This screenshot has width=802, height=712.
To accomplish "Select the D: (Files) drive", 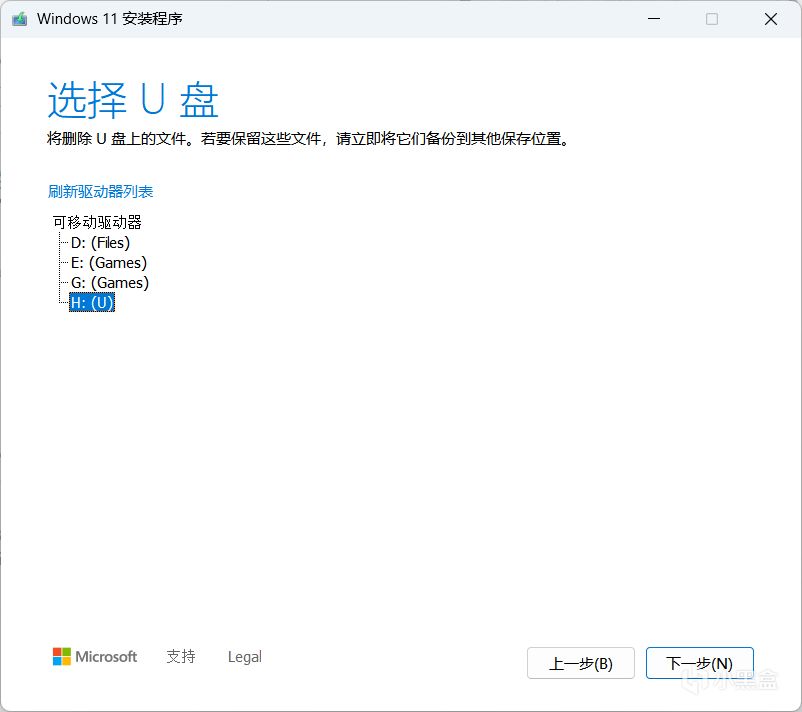I will pos(100,242).
